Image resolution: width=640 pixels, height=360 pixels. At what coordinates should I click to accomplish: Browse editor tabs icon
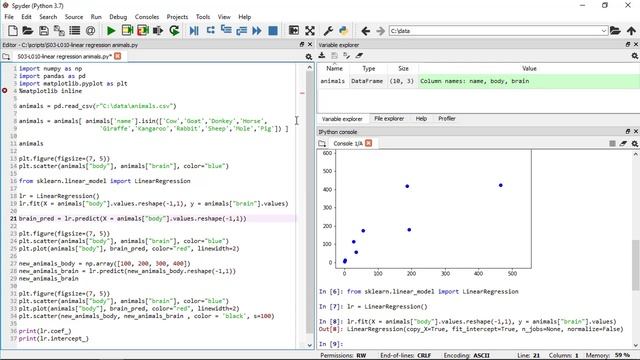[6, 56]
